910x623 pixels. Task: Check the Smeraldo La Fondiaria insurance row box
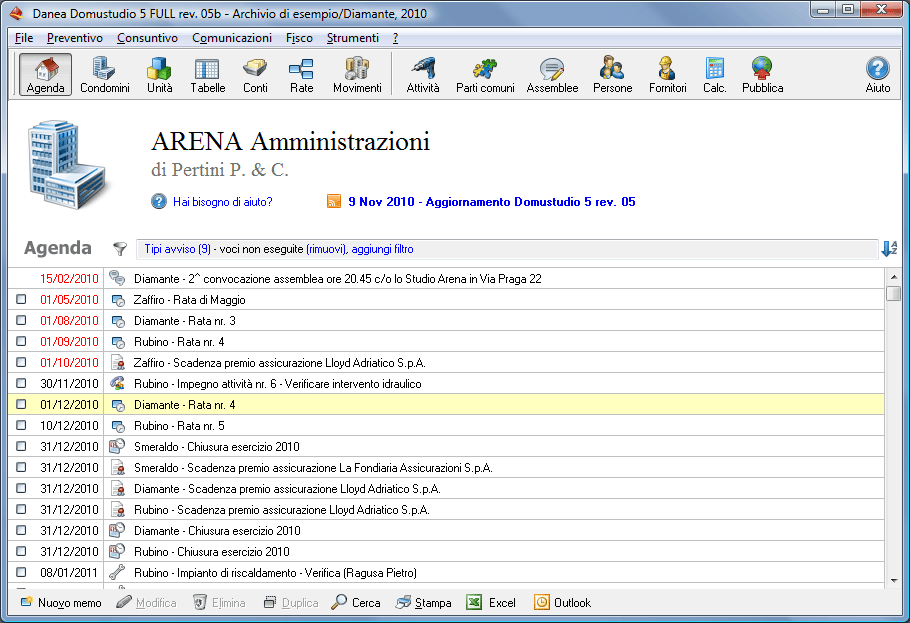click(x=21, y=467)
